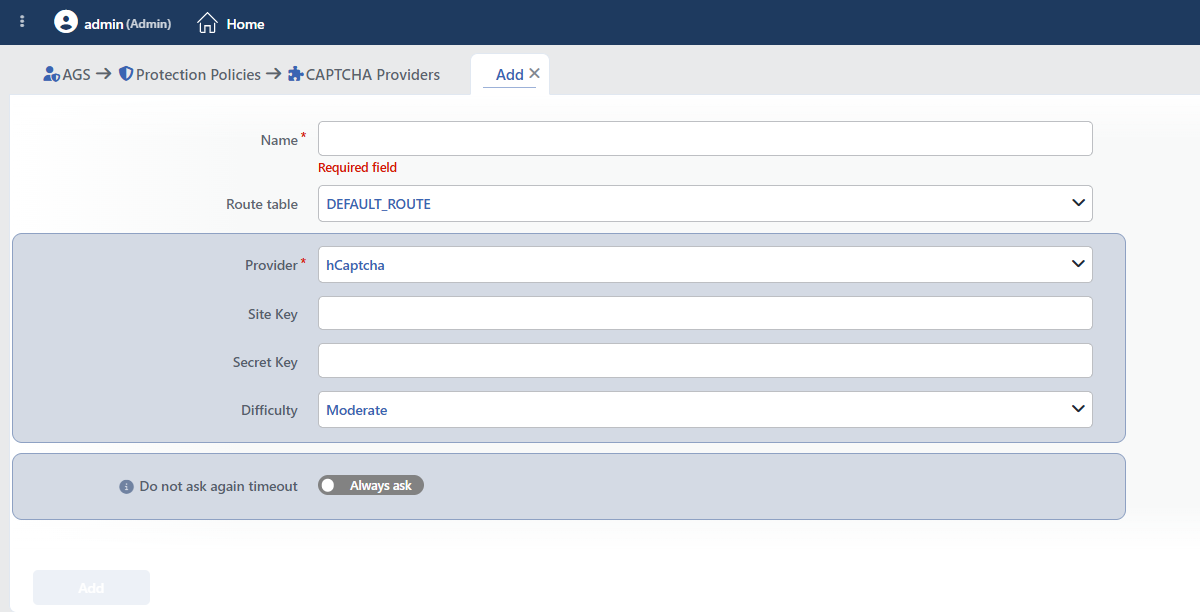This screenshot has width=1200, height=612.
Task: Click the admin (Admin) username
Action: click(x=127, y=23)
